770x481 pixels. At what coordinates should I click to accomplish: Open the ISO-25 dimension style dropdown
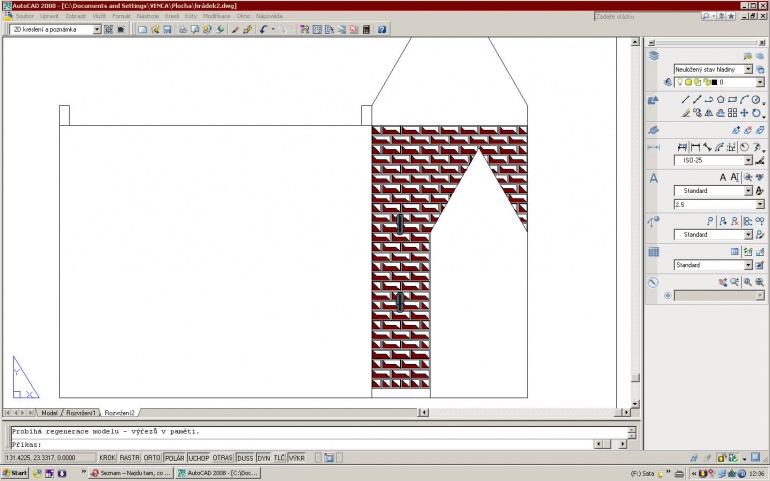[x=713, y=160]
